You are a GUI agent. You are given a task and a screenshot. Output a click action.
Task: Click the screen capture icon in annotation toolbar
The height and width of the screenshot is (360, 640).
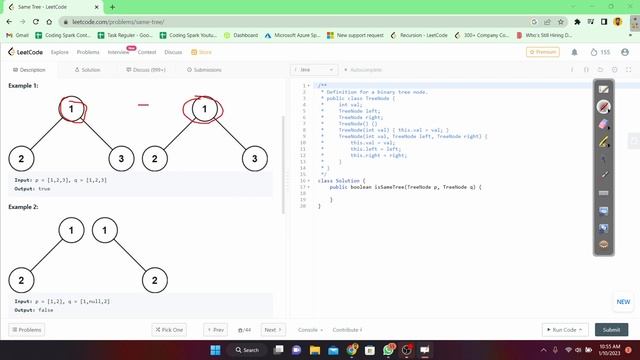click(603, 211)
